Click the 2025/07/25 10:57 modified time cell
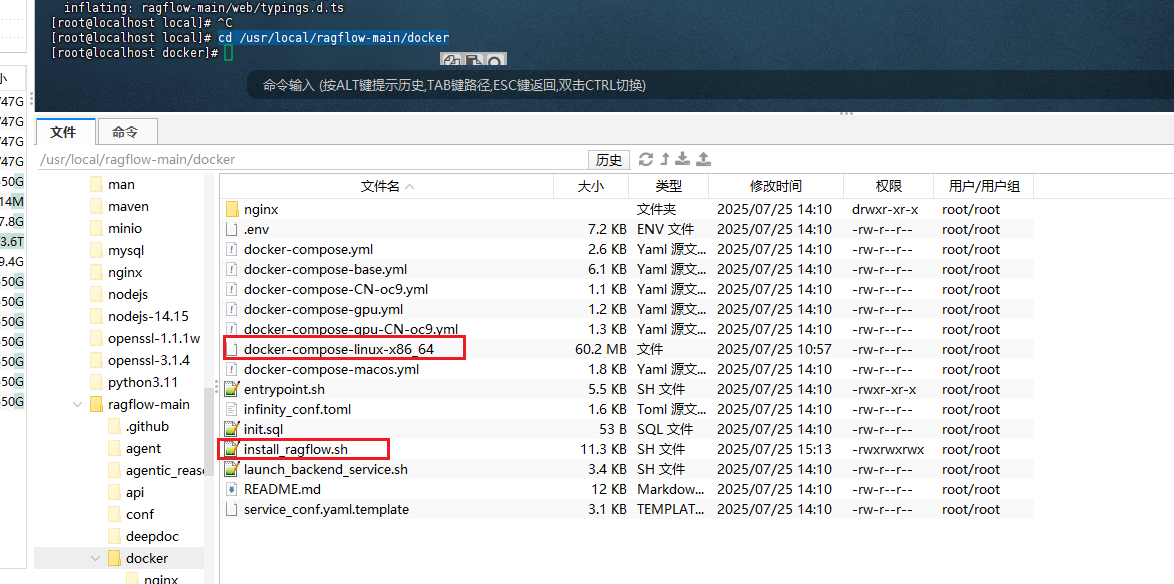The width and height of the screenshot is (1174, 584). 774,349
